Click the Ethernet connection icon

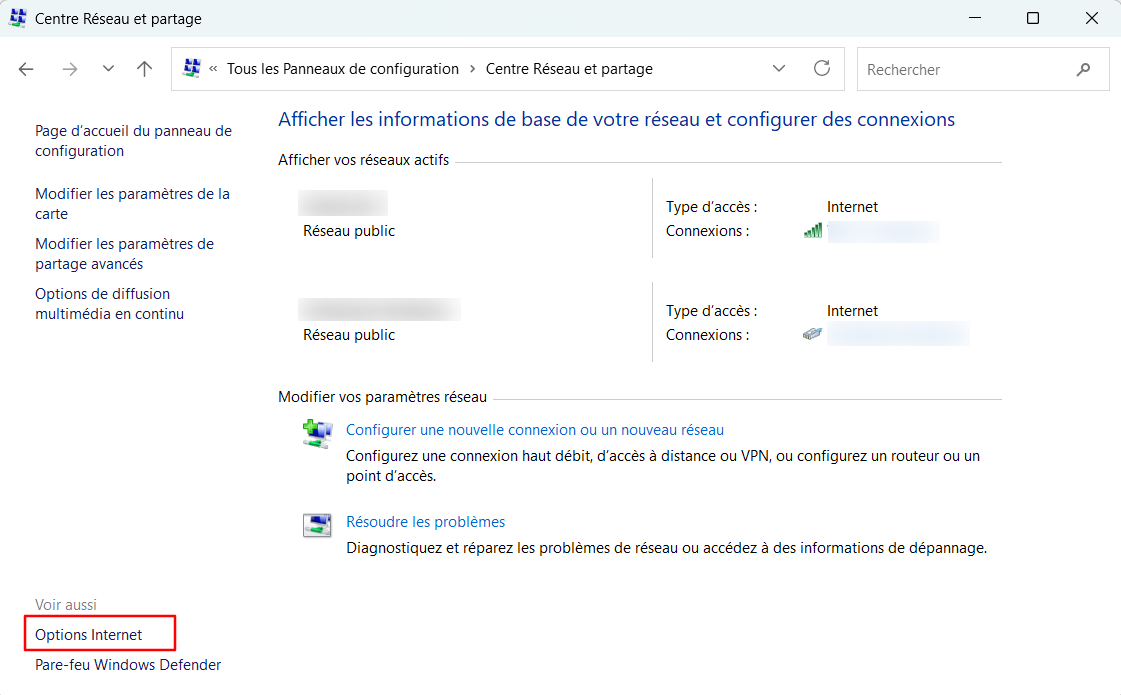pos(812,334)
